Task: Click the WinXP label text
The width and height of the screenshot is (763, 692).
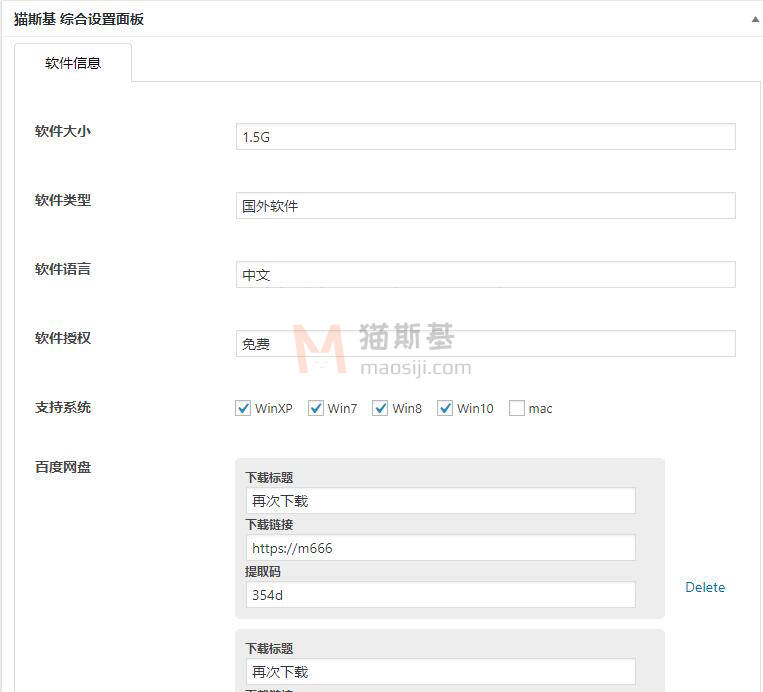Action: (x=274, y=408)
